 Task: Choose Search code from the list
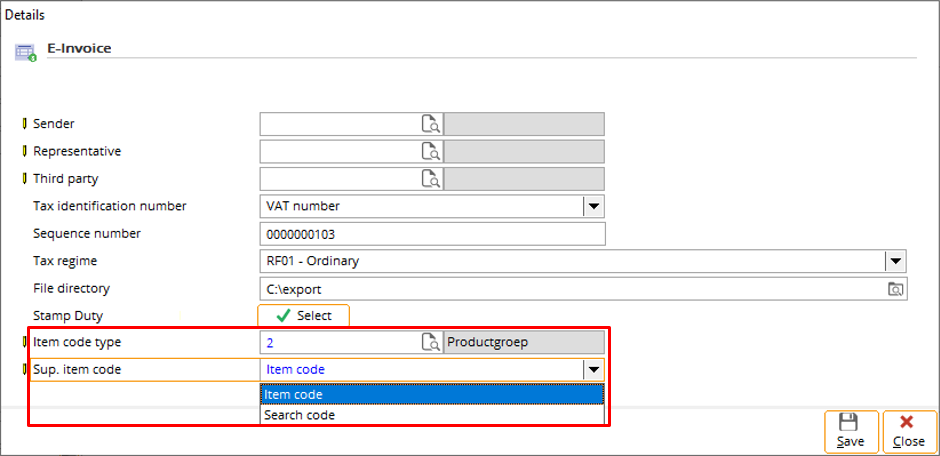coord(432,415)
